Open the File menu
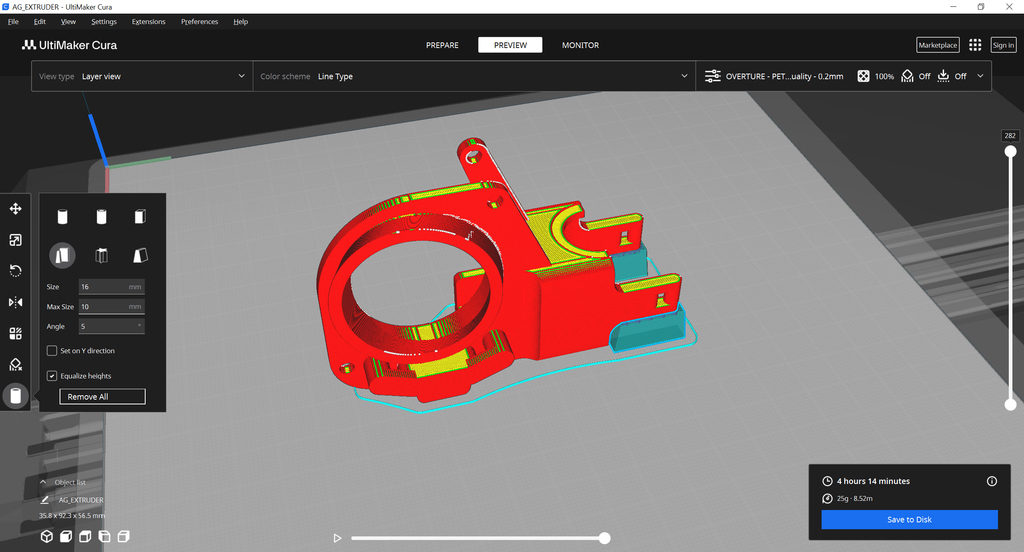This screenshot has width=1024, height=552. click(x=13, y=22)
